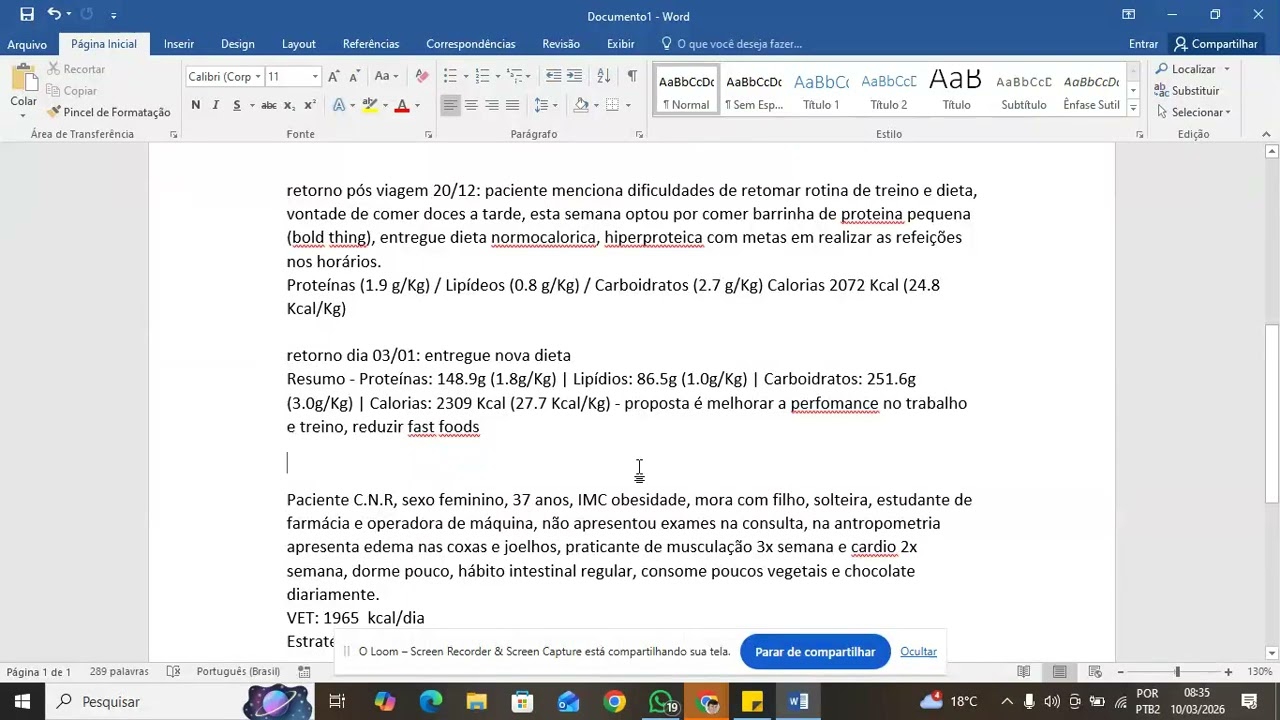This screenshot has width=1280, height=720.
Task: Zoom in with the plus icon
Action: (x=1228, y=672)
